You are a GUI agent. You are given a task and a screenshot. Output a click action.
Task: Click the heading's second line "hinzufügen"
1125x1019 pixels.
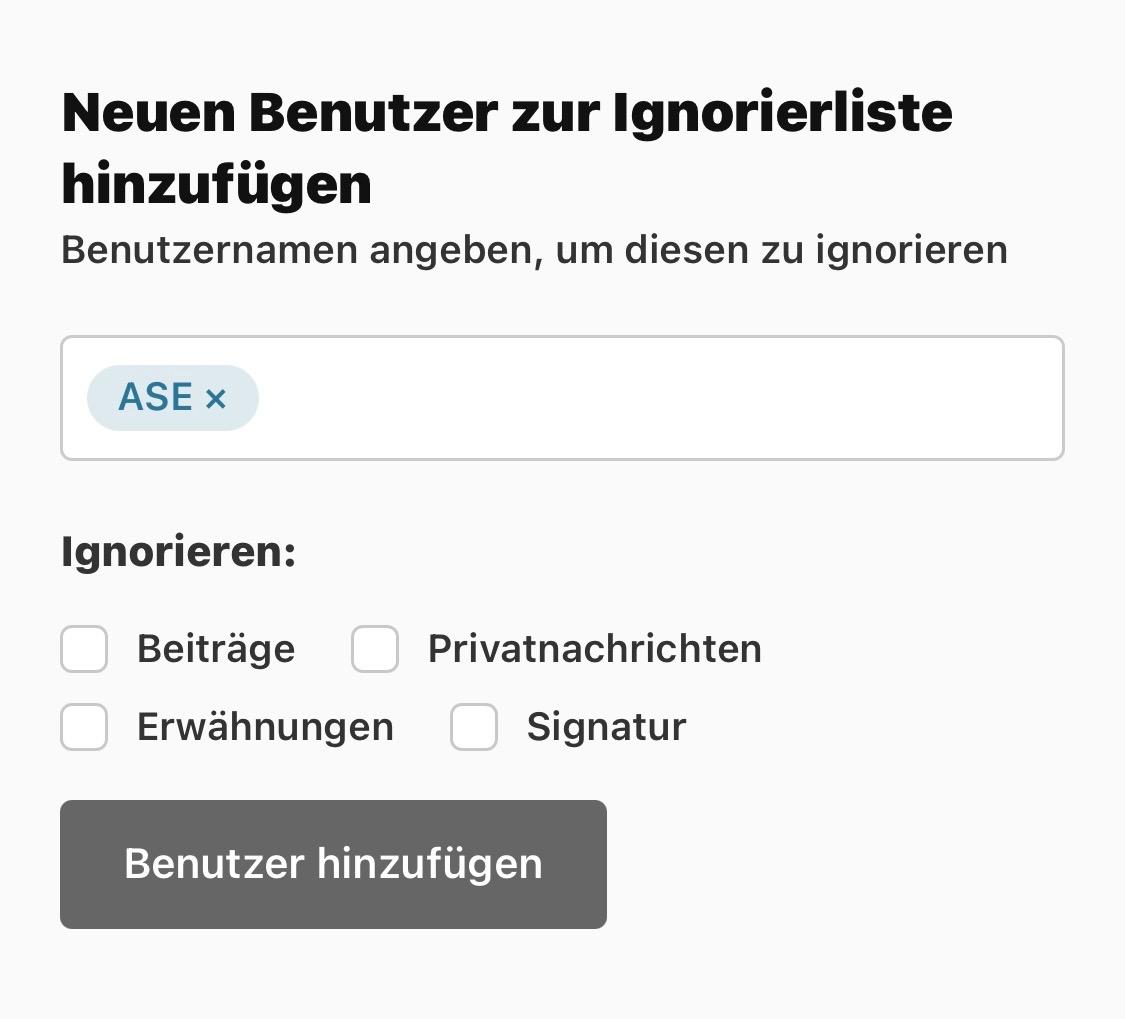pos(216,184)
